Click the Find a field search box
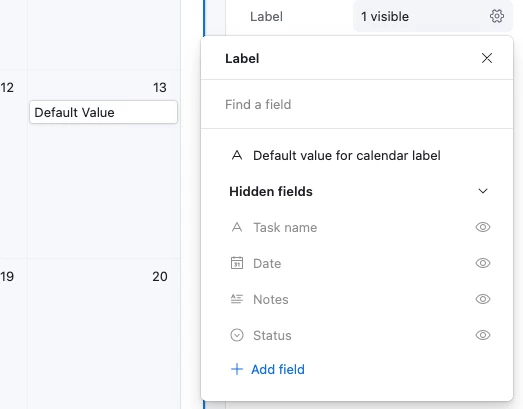Image resolution: width=523 pixels, height=409 pixels. click(x=357, y=104)
